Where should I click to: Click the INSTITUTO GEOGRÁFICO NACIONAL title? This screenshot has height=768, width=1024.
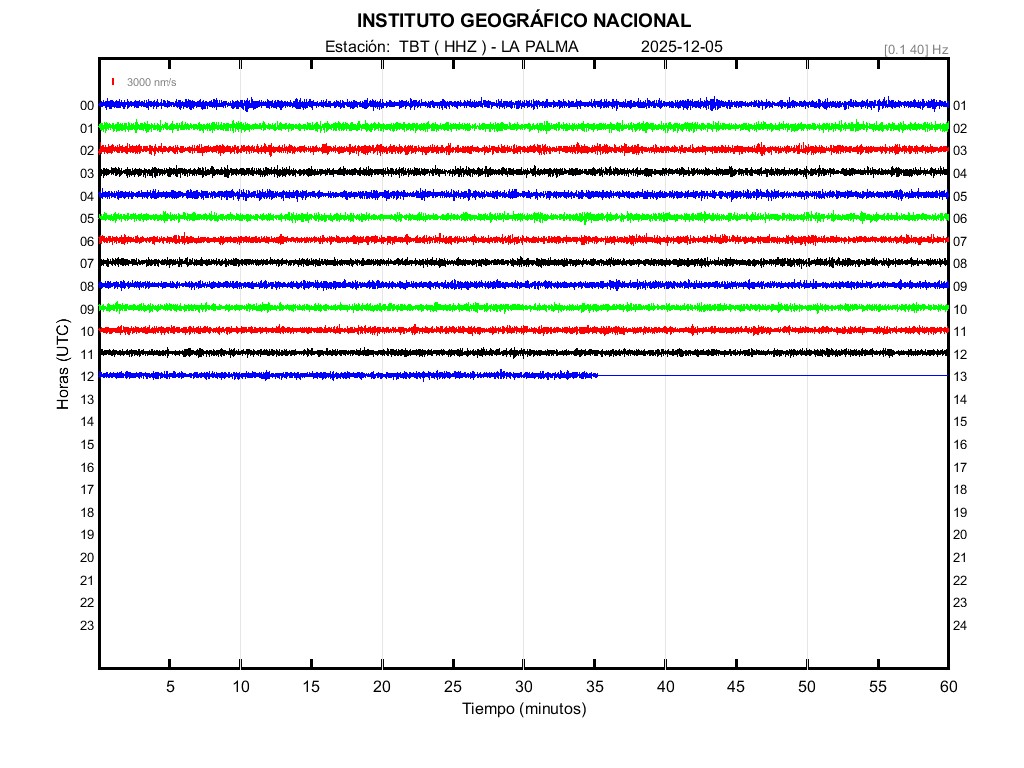[x=523, y=21]
